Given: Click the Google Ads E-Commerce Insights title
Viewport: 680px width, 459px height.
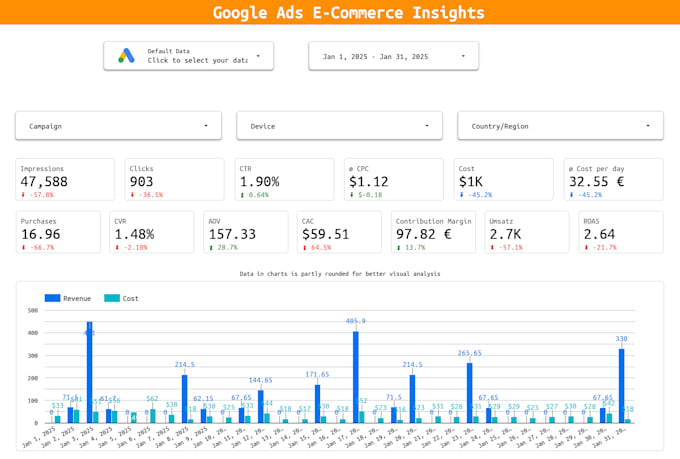Looking at the screenshot, I should (x=348, y=13).
